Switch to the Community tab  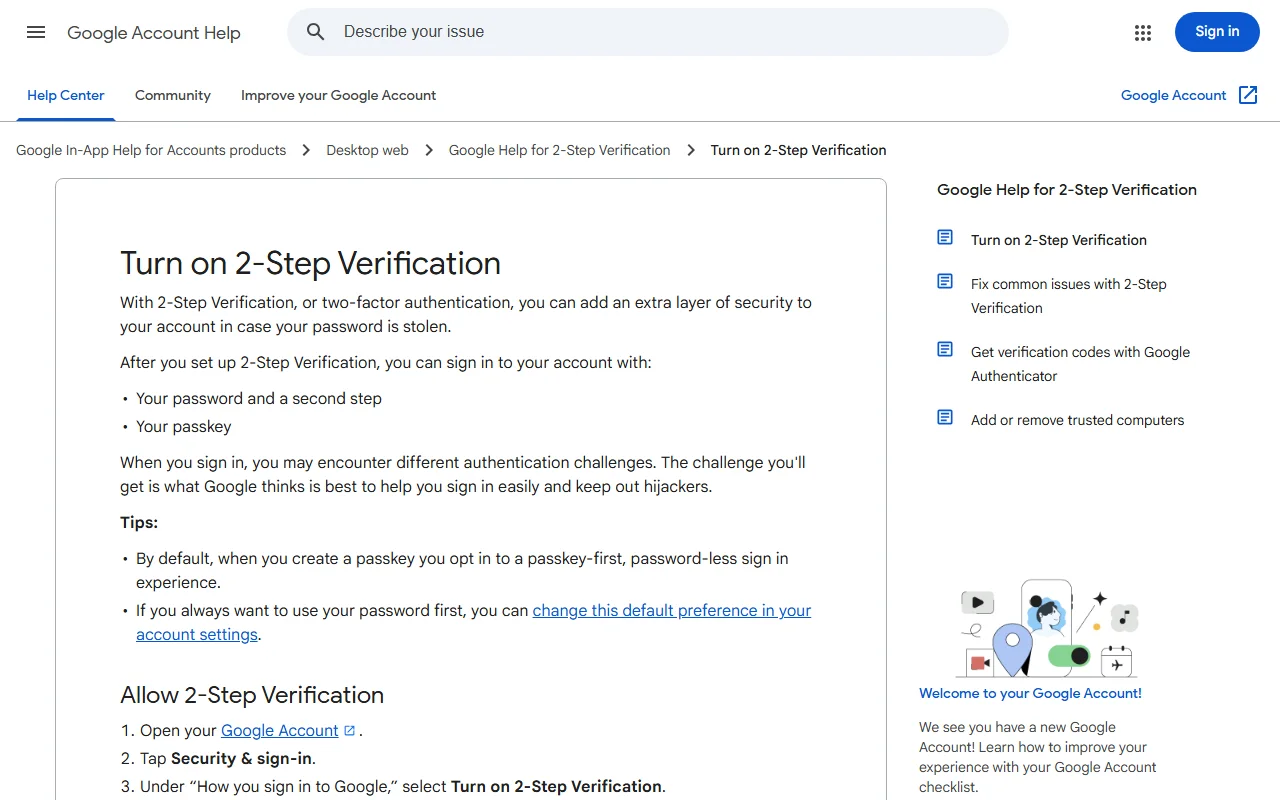173,96
